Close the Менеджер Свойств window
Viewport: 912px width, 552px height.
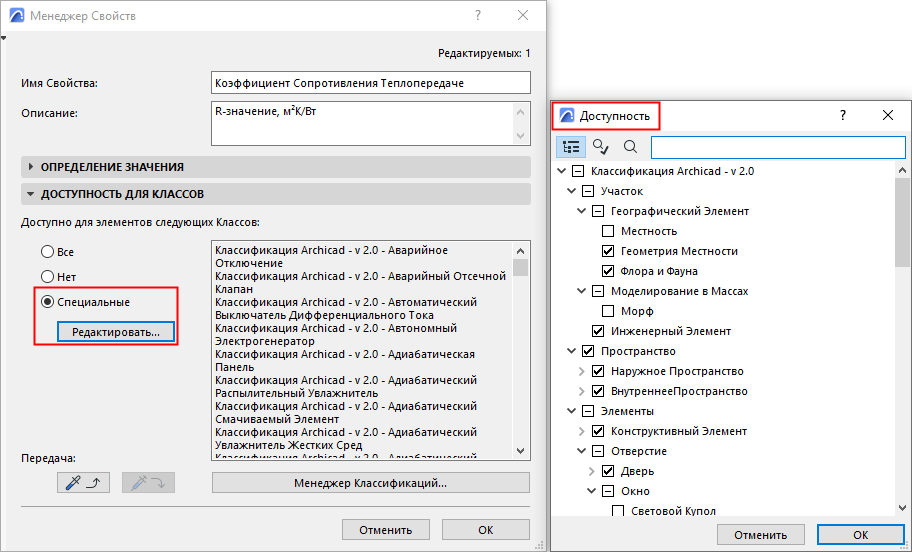pos(523,16)
